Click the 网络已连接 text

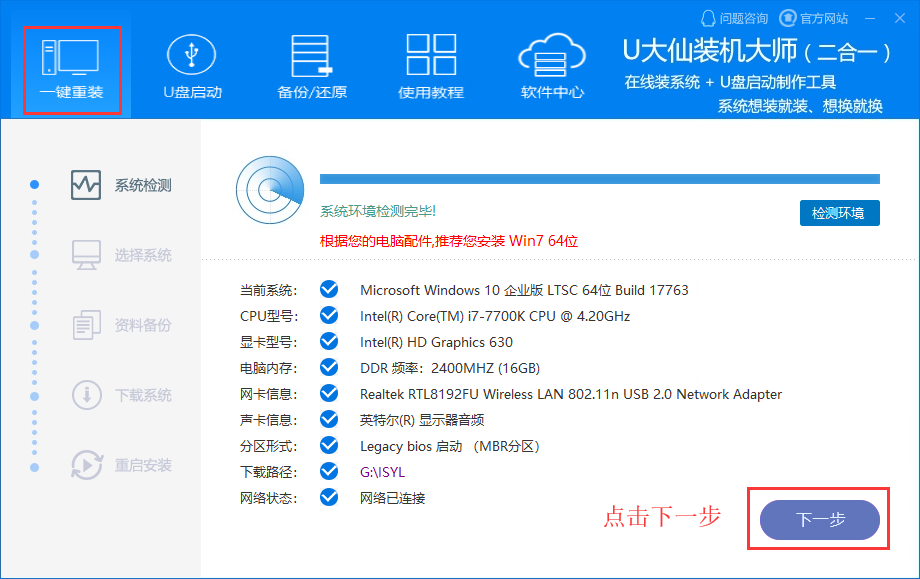coord(393,499)
